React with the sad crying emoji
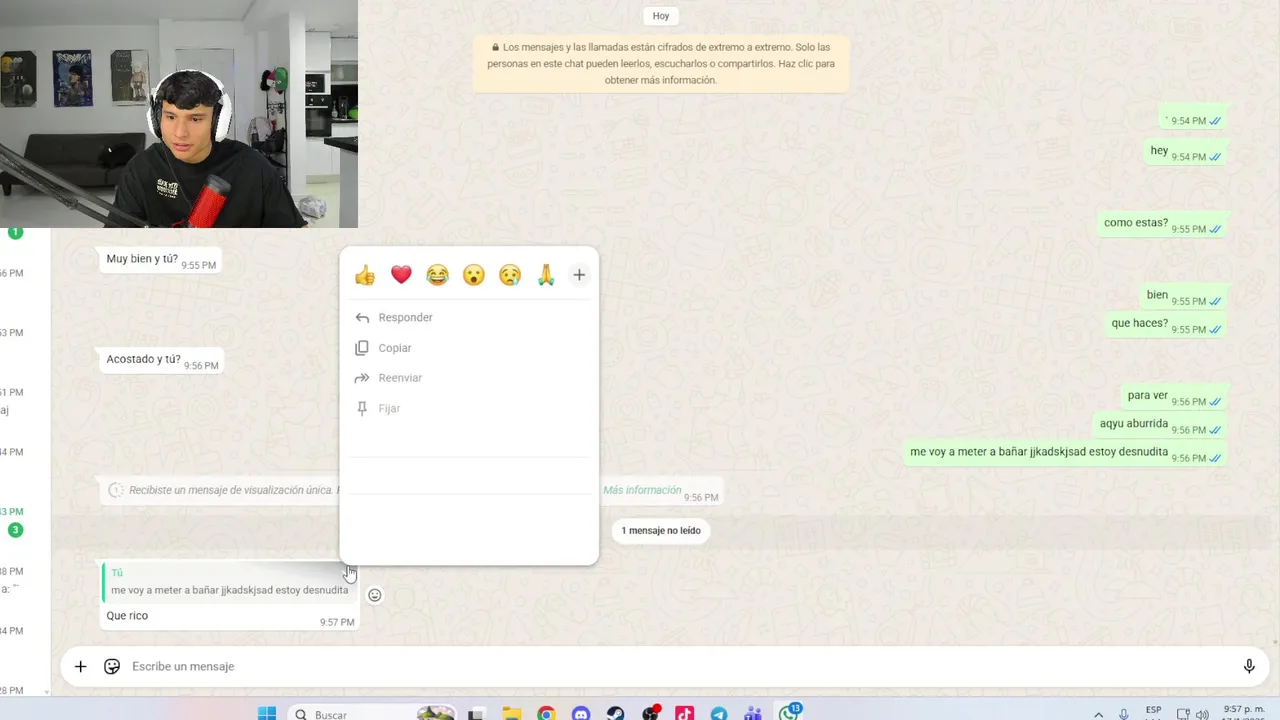This screenshot has width=1280, height=720. point(510,275)
